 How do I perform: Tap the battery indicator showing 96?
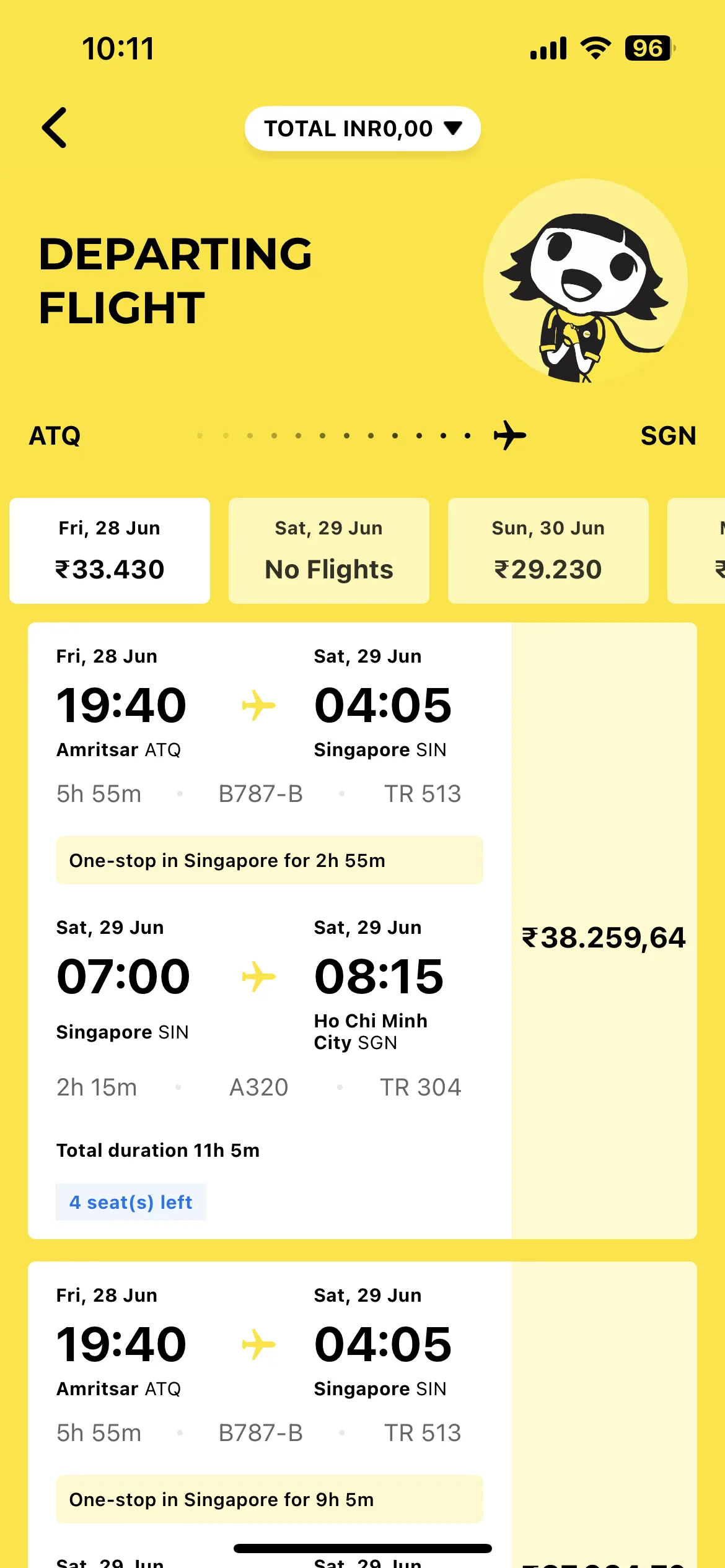(x=650, y=48)
